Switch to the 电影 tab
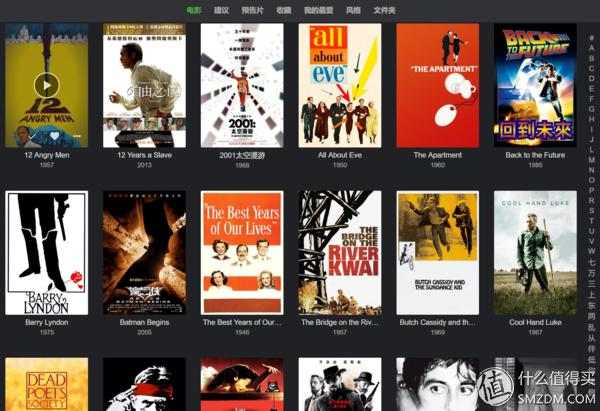Screen dimensions: 600x411 tap(194, 10)
